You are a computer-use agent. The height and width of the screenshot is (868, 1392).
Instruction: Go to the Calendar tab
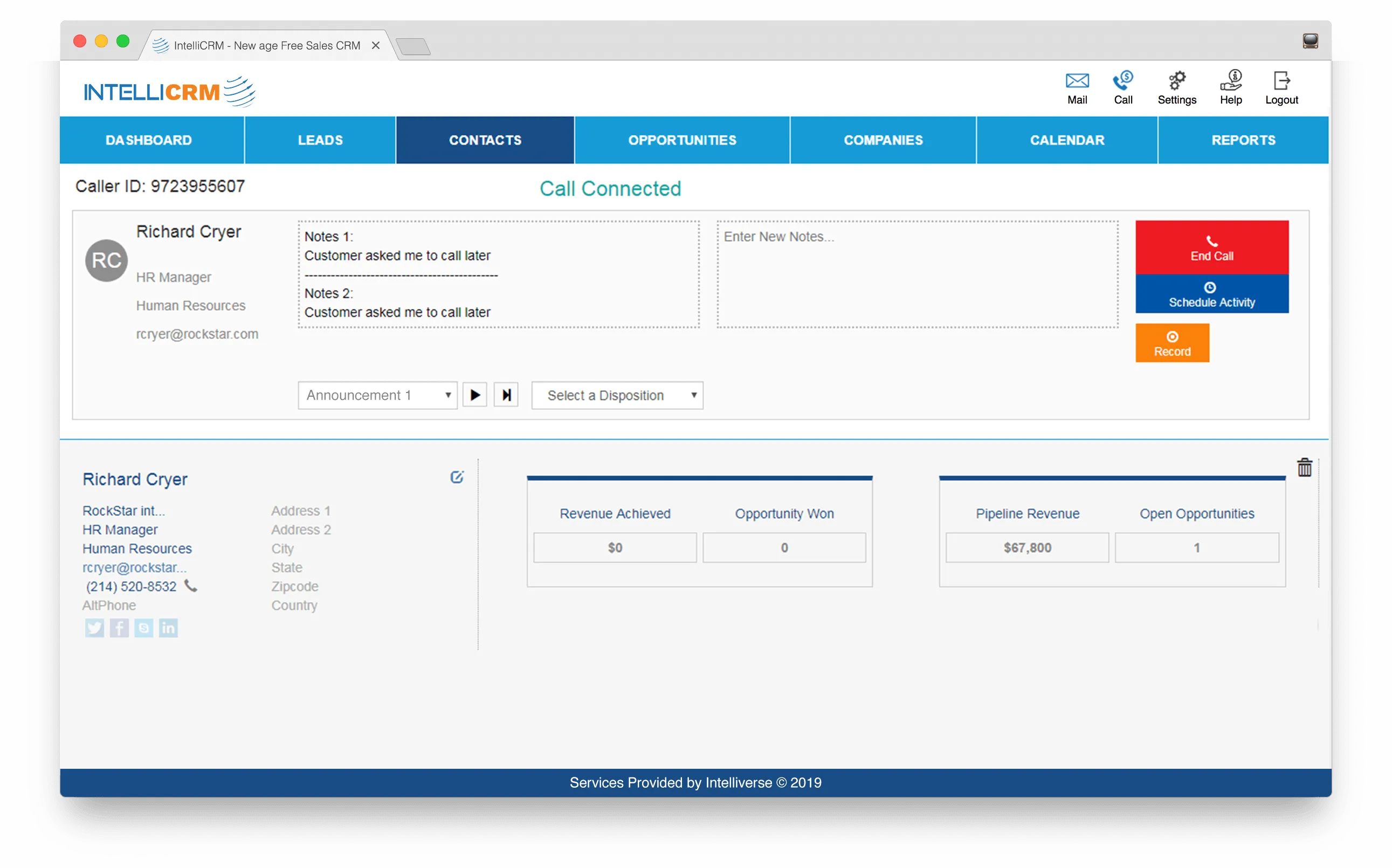[1066, 140]
